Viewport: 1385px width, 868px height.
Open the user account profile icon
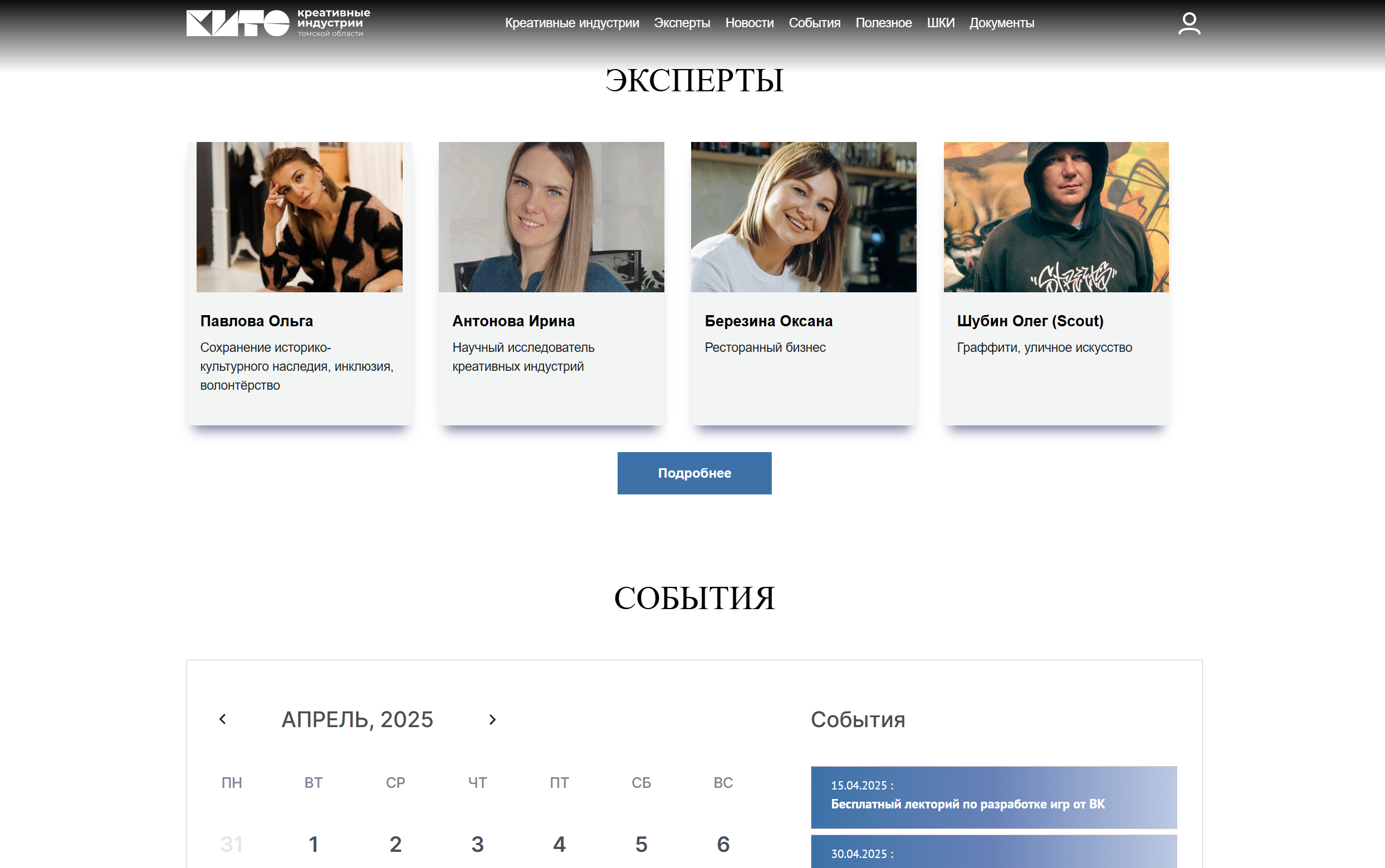pos(1188,23)
